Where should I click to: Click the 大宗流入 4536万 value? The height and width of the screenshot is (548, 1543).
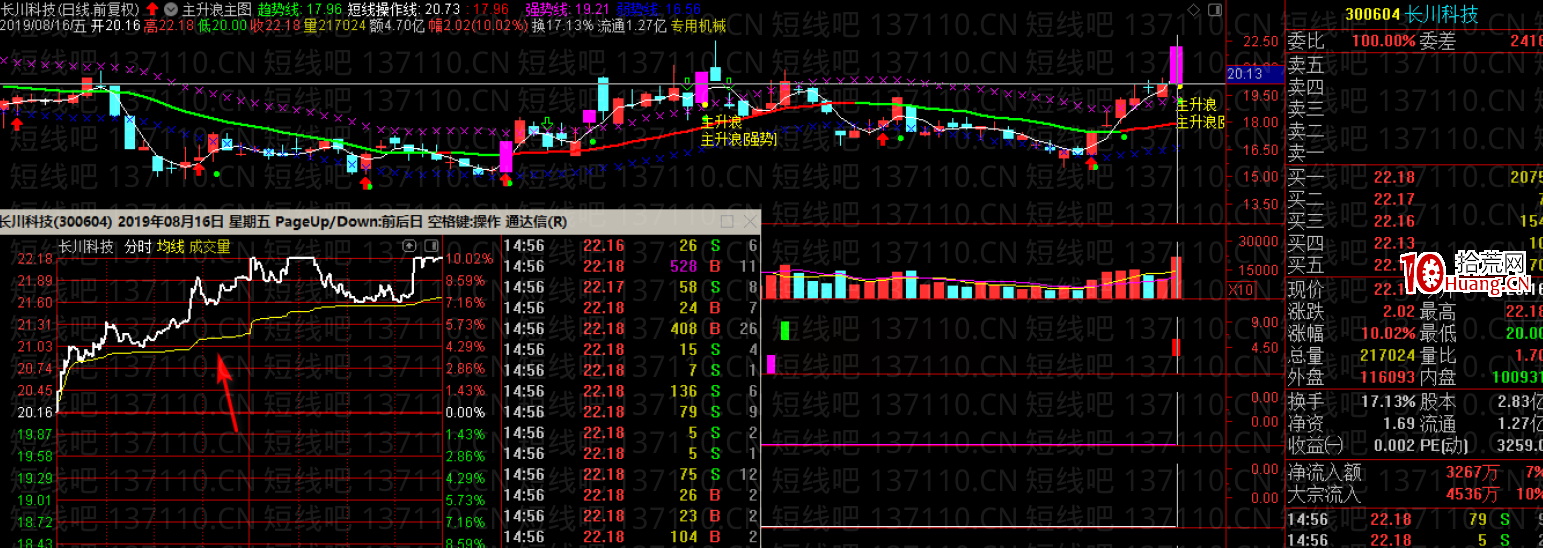pyautogui.click(x=1472, y=493)
